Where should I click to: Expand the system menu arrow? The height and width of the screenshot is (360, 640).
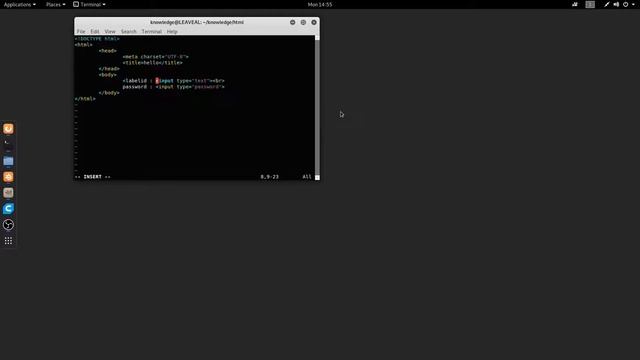click(x=633, y=4)
